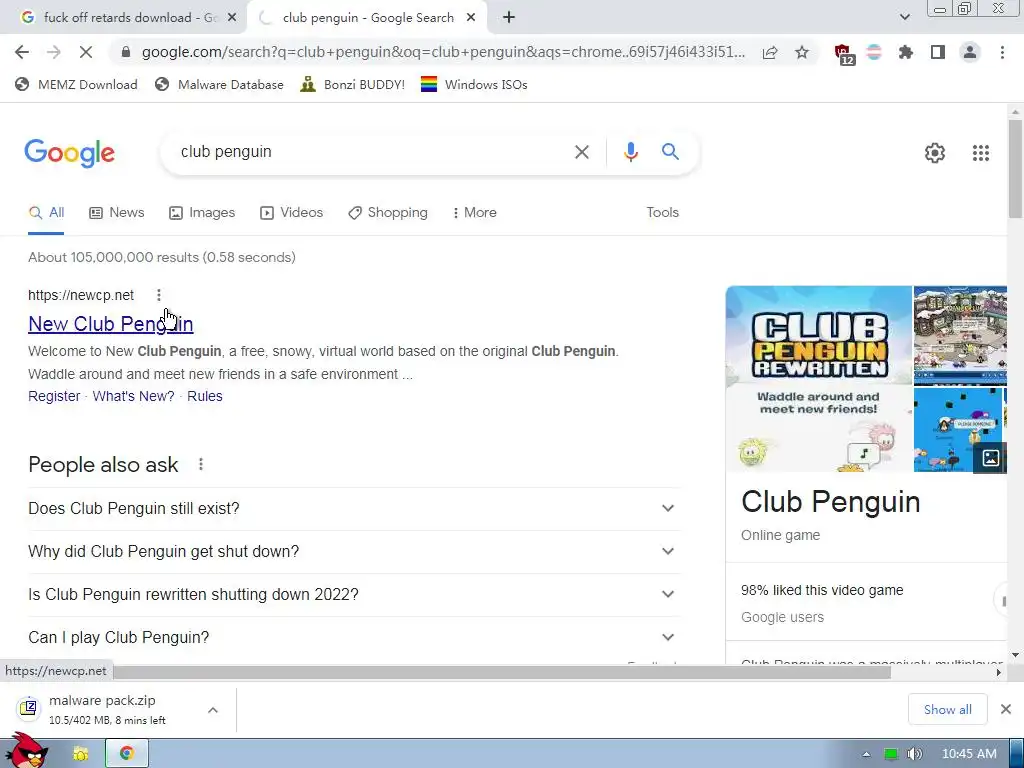
Task: Open the Google apps grid
Action: click(x=980, y=153)
